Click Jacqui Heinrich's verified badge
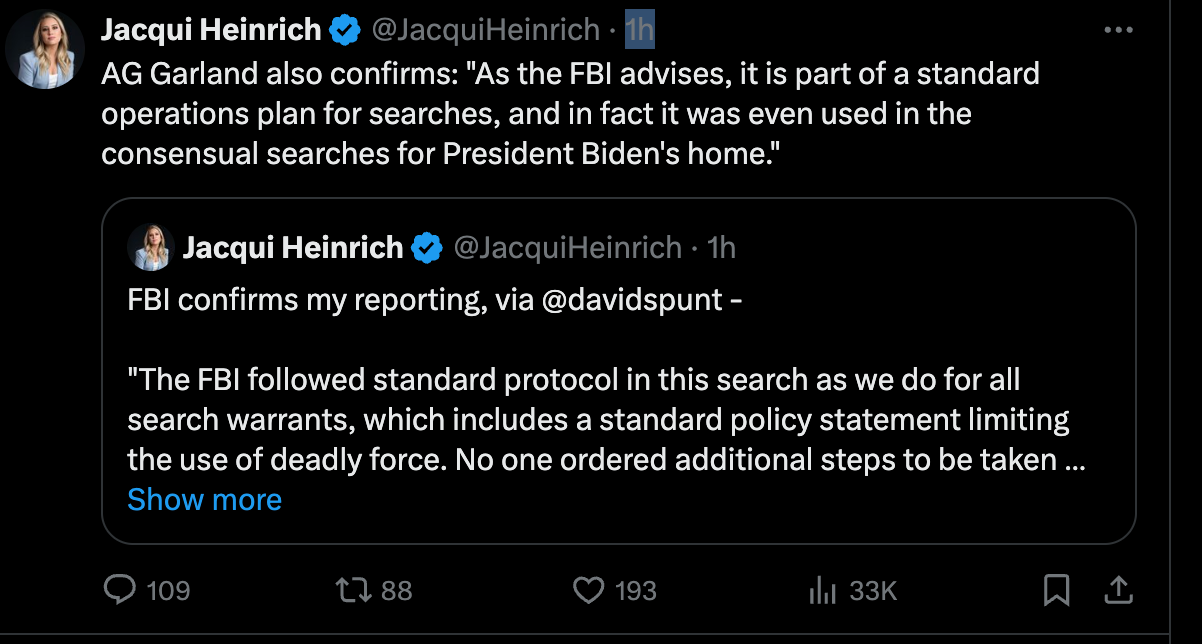Image resolution: width=1202 pixels, height=644 pixels. click(344, 29)
